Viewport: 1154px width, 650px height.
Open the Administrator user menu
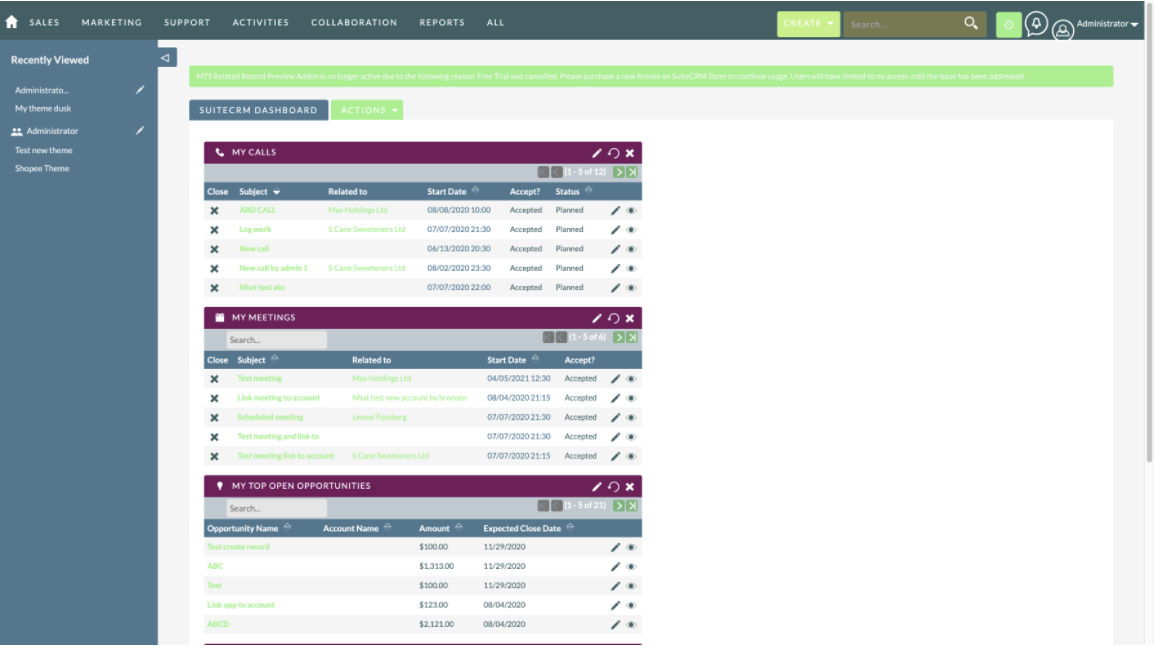[x=1097, y=24]
